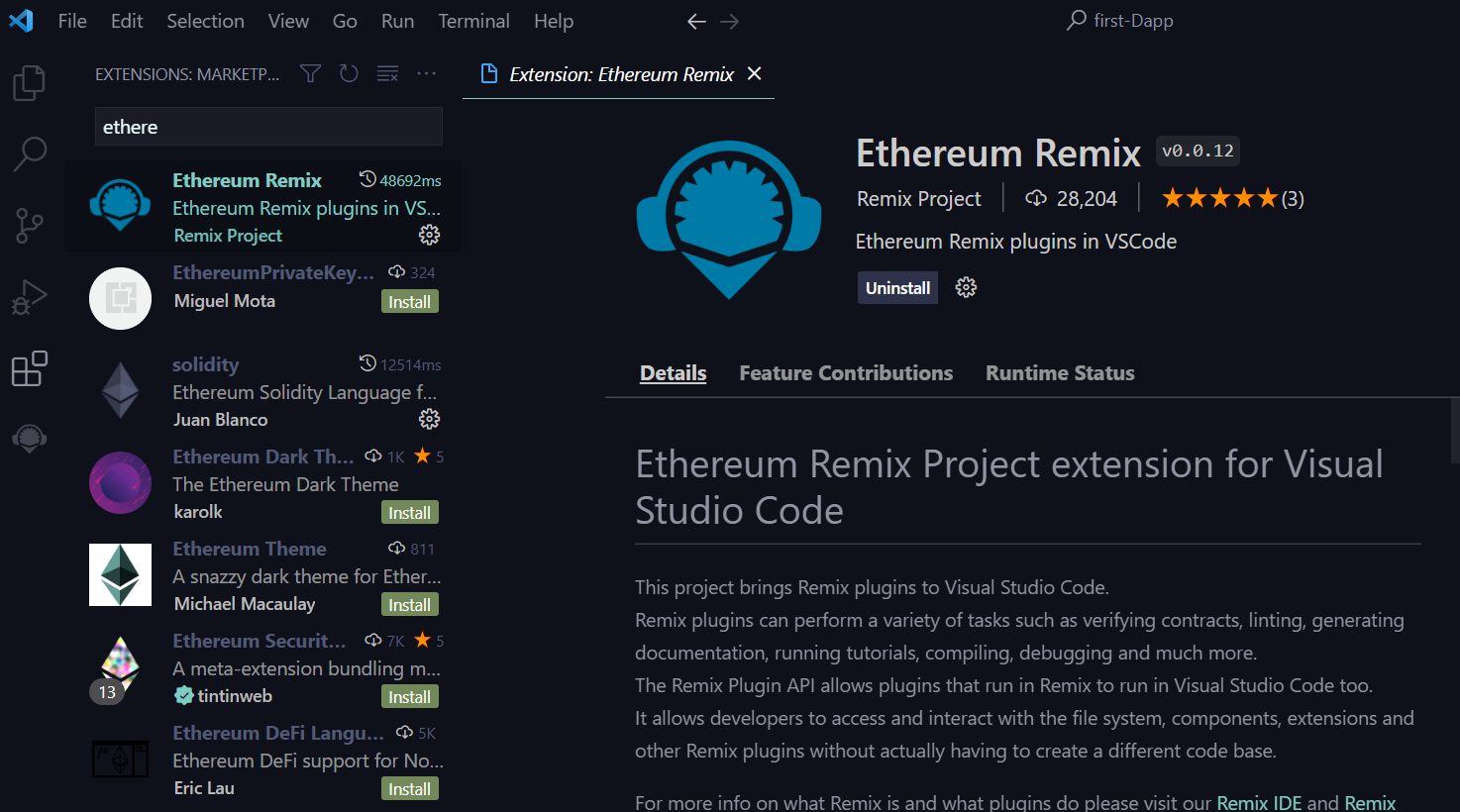Open the Source Control view
The height and width of the screenshot is (812, 1460).
[x=30, y=226]
